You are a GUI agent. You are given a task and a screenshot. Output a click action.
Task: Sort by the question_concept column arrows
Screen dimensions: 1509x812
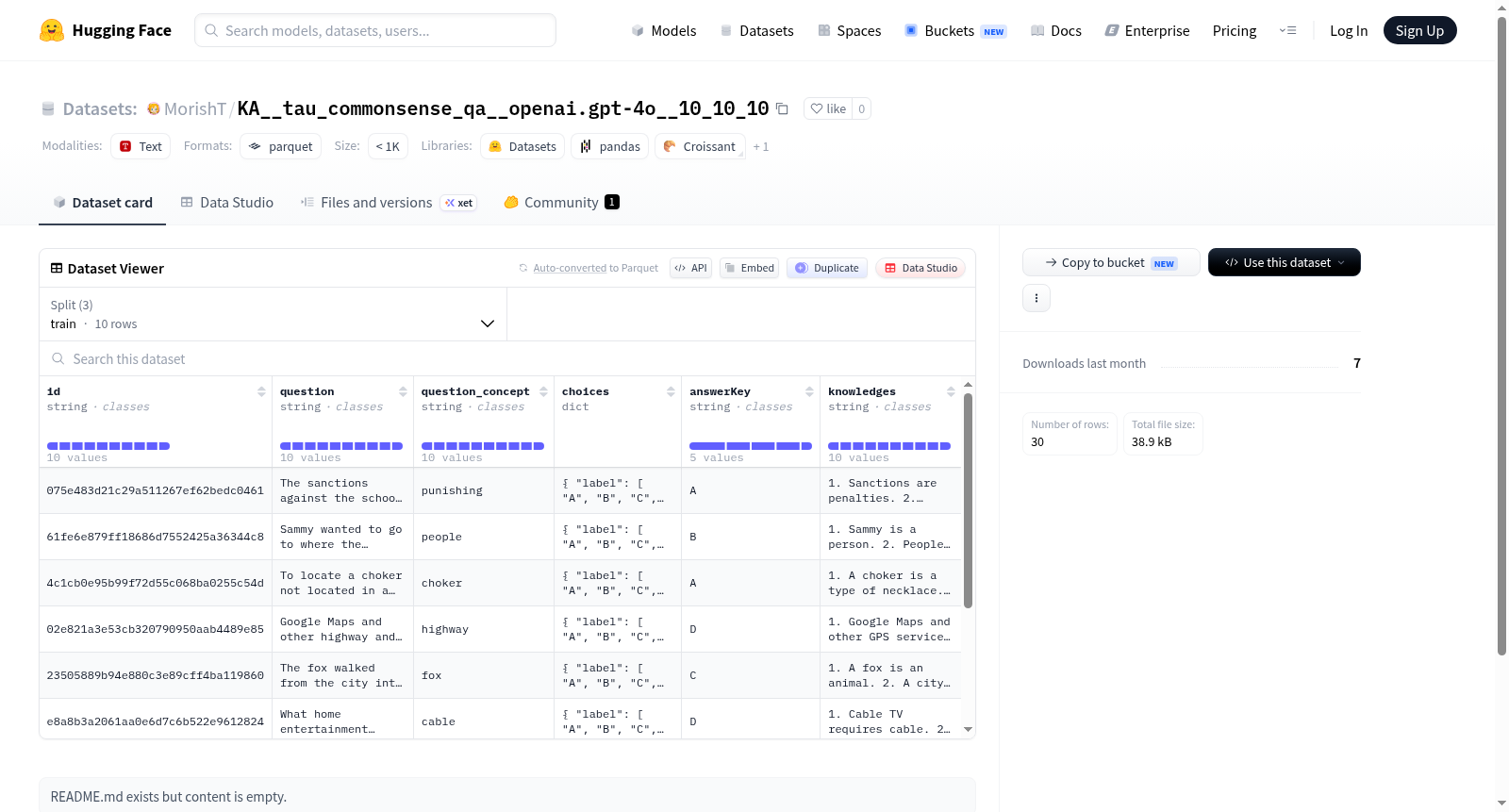(543, 391)
